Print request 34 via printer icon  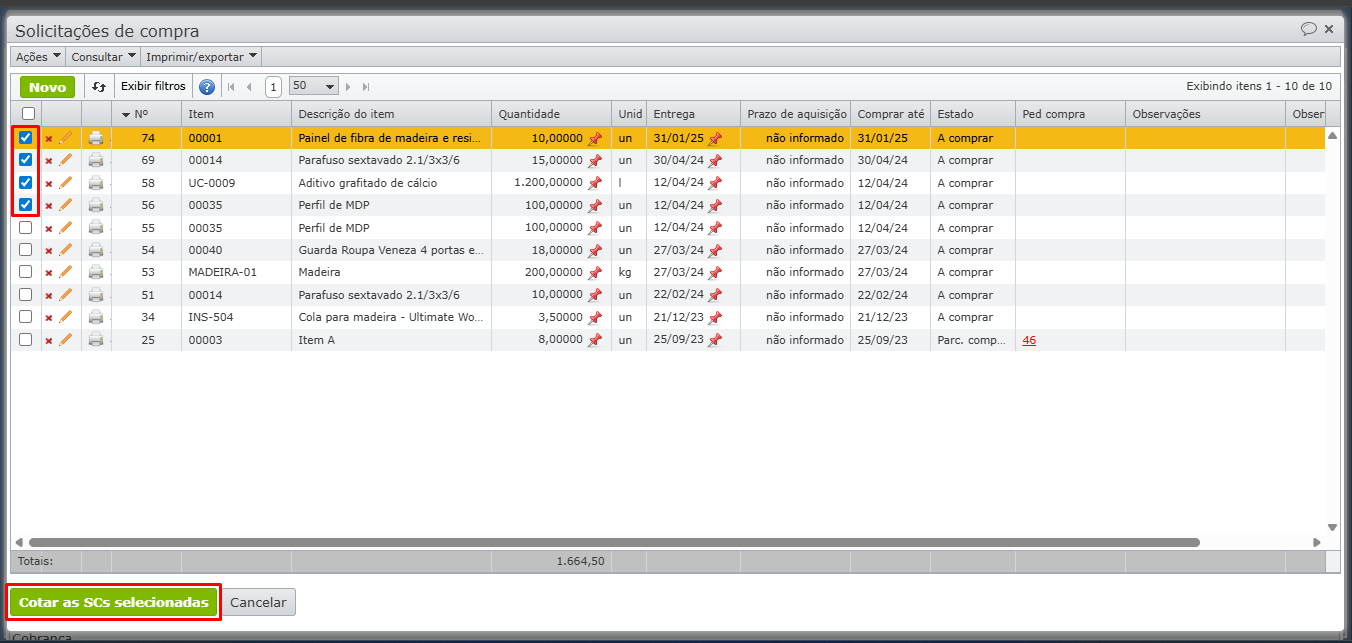coord(96,317)
